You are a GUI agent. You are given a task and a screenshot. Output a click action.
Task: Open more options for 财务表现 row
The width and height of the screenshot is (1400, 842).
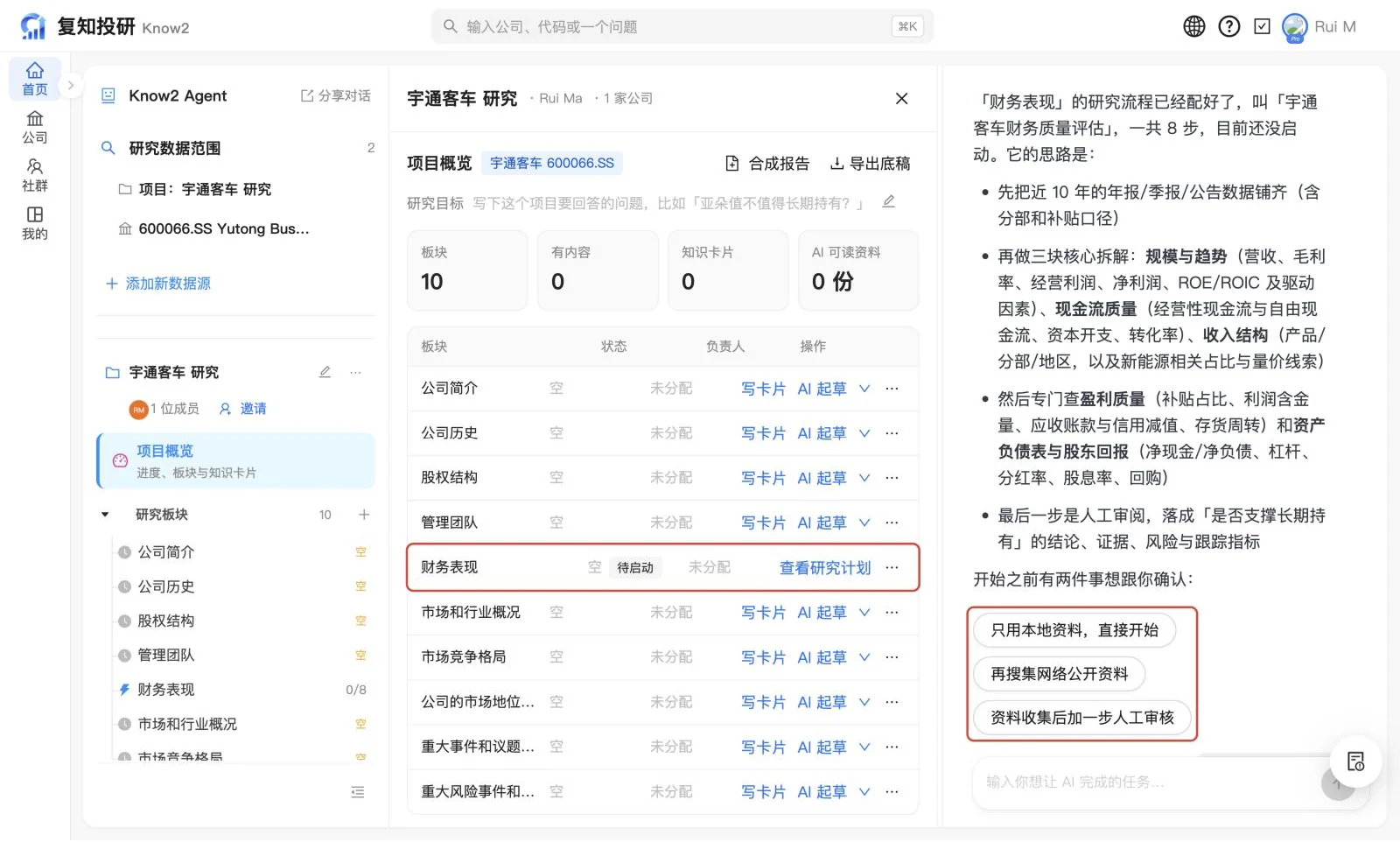coord(892,567)
